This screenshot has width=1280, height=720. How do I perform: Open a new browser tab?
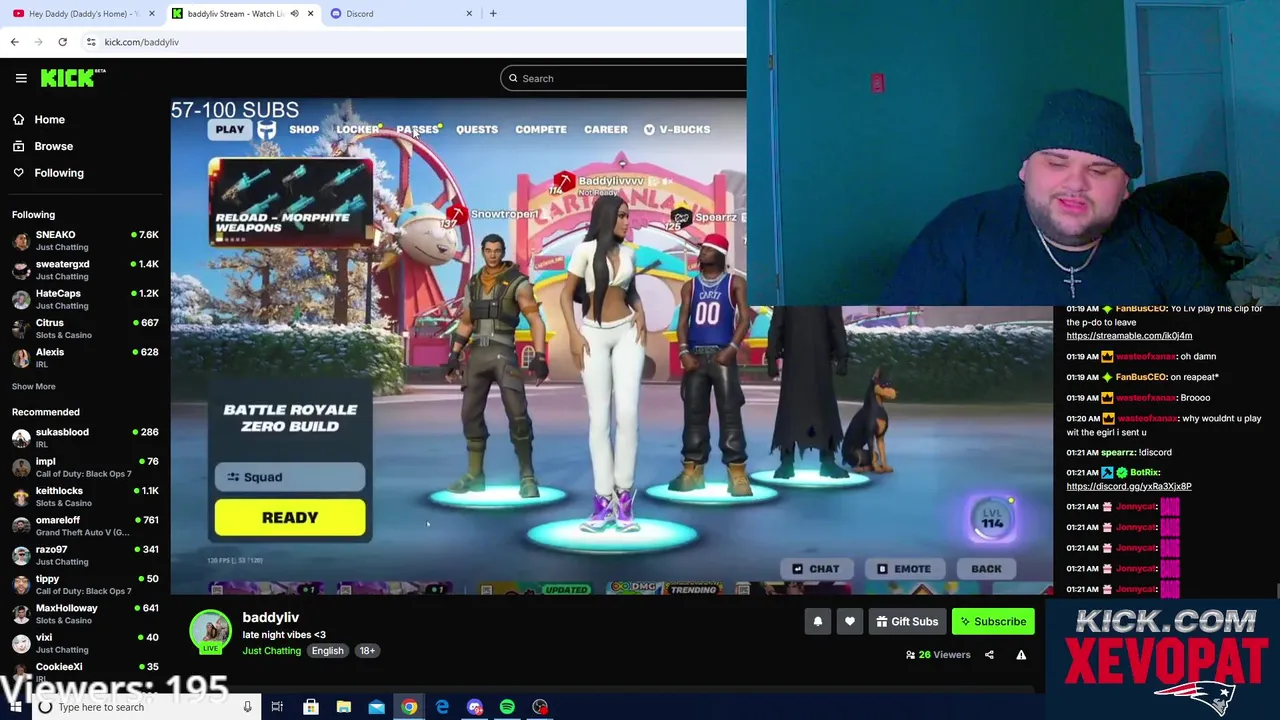493,13
